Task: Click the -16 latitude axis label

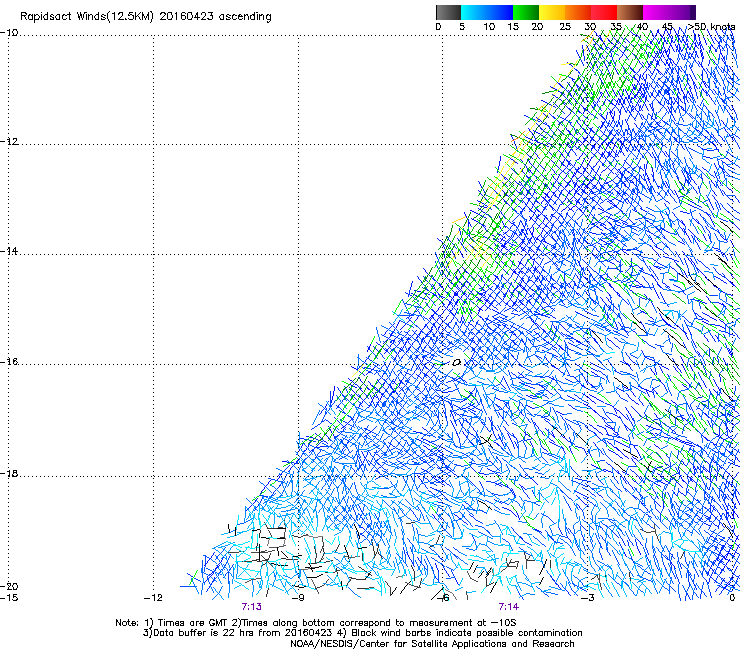Action: [9, 362]
